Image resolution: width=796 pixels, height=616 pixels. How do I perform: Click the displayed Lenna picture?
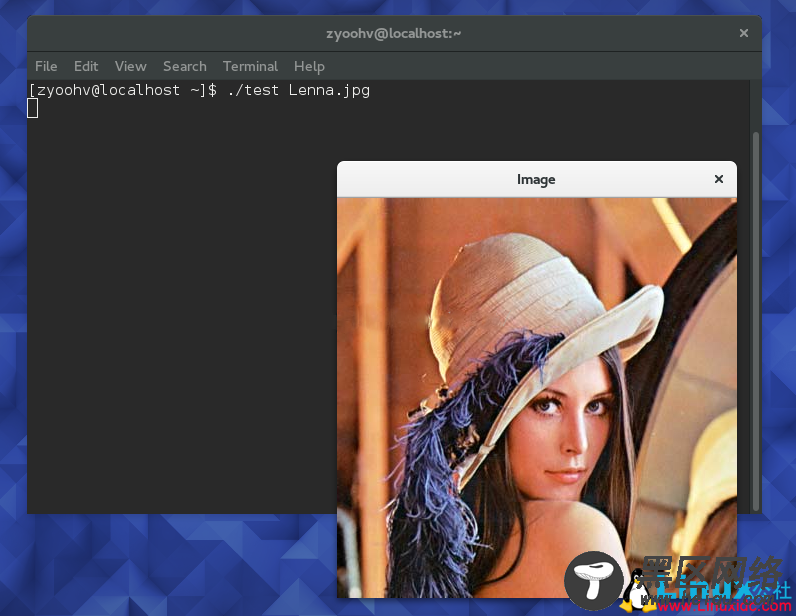tap(537, 398)
